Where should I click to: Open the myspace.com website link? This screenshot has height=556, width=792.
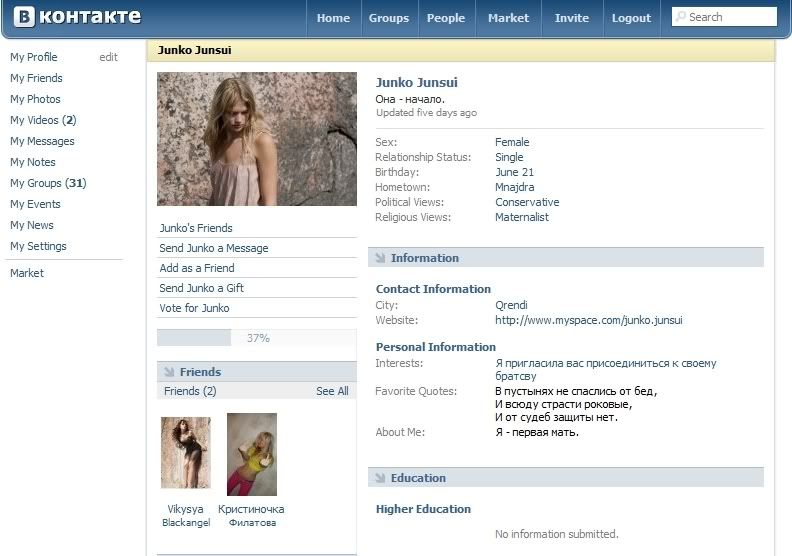click(x=588, y=320)
